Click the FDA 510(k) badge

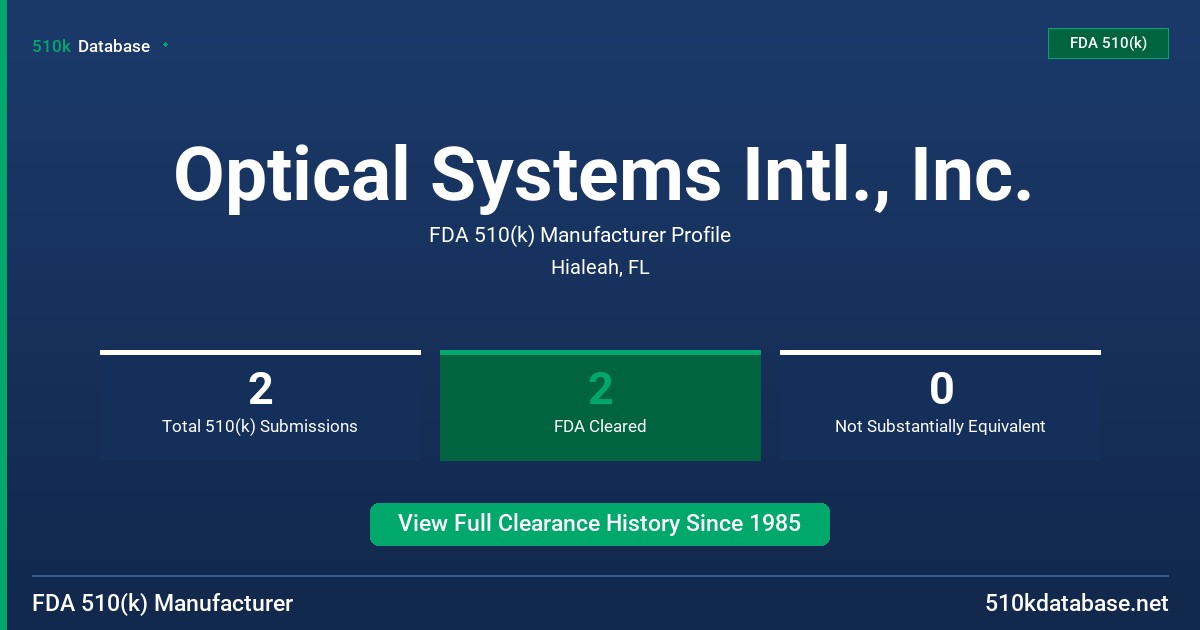[1108, 43]
